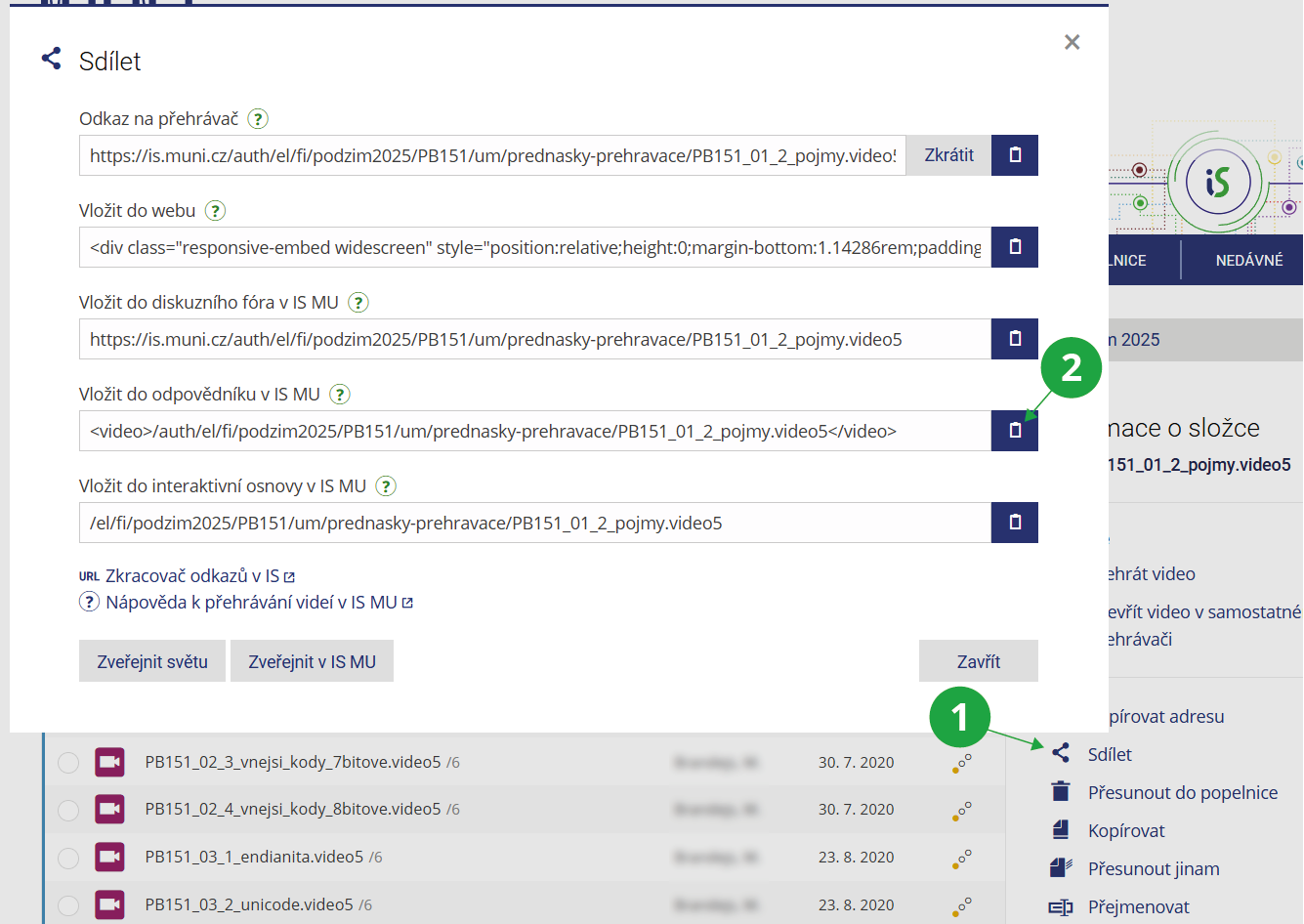Select the PB151_02_4_vnejsi_kody_8bitove.video5 radio button
This screenshot has width=1304, height=924.
click(68, 810)
